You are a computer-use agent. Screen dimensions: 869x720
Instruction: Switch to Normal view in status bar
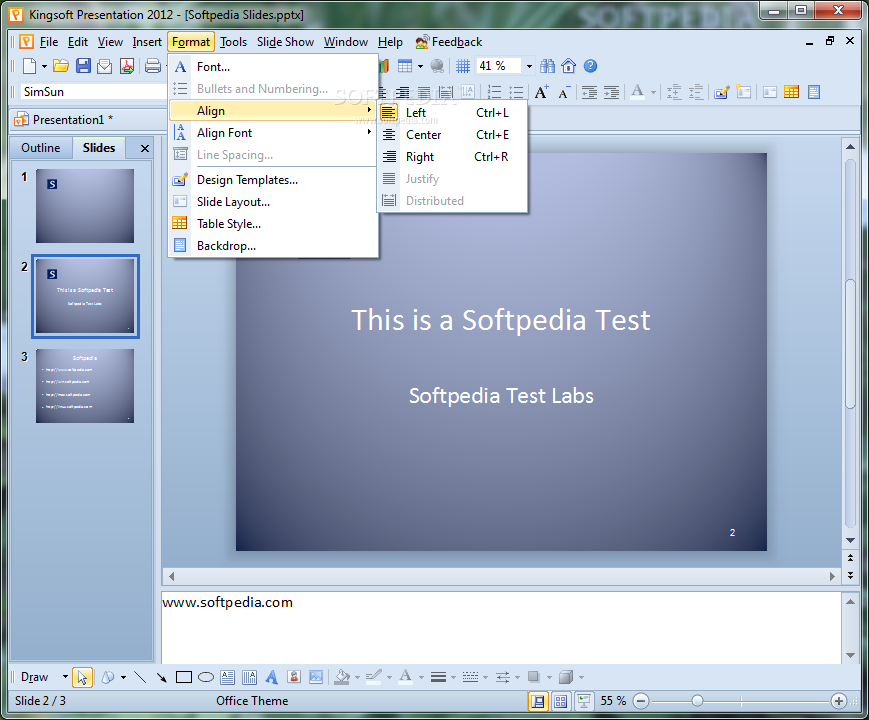(538, 701)
